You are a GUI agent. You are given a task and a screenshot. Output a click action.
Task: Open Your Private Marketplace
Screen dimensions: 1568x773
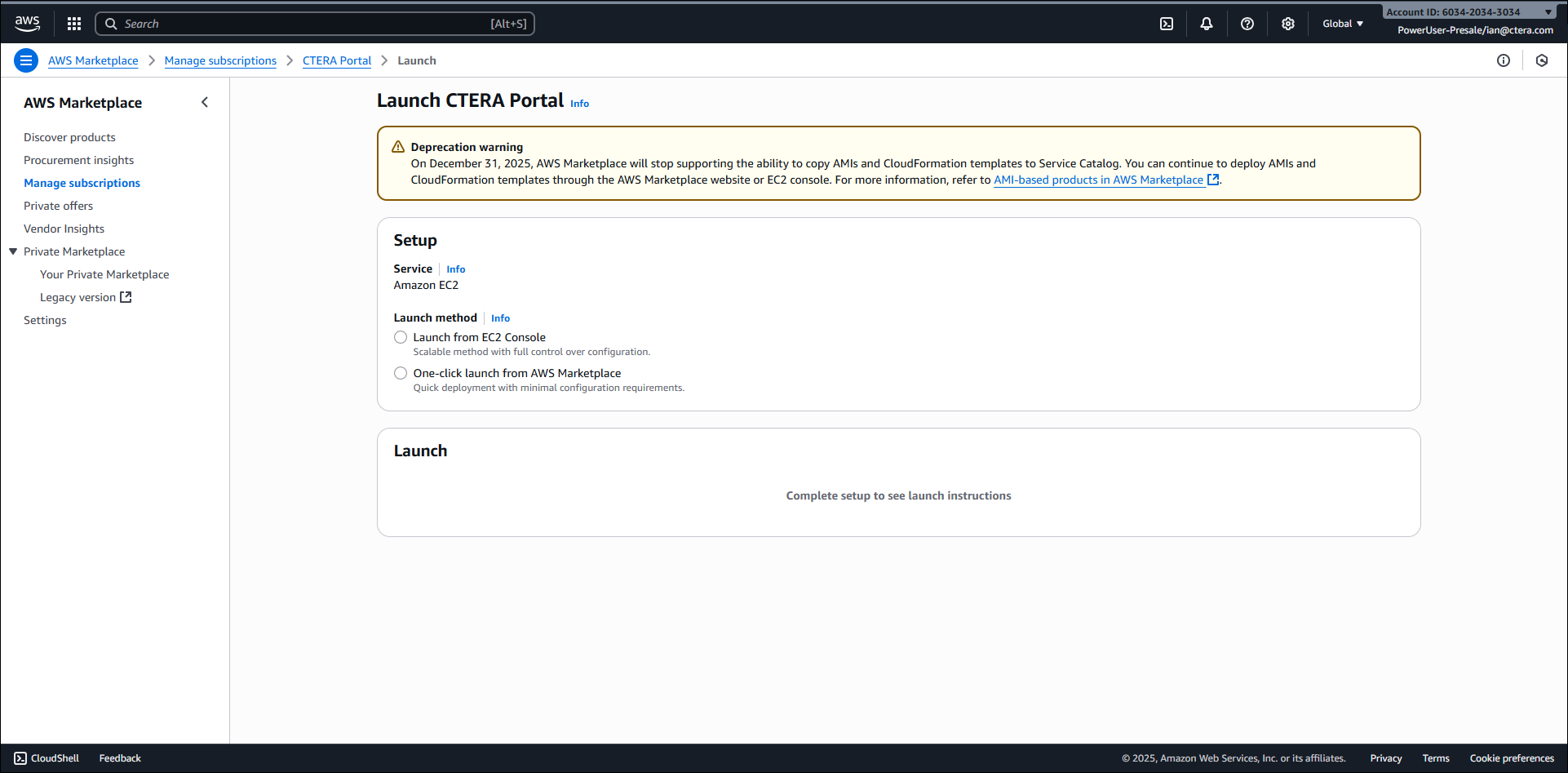[104, 274]
